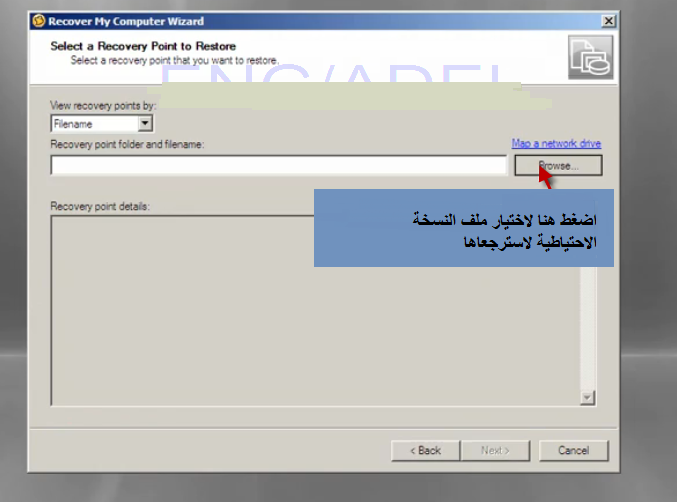Click the details pane scrollbar track

click(587, 328)
